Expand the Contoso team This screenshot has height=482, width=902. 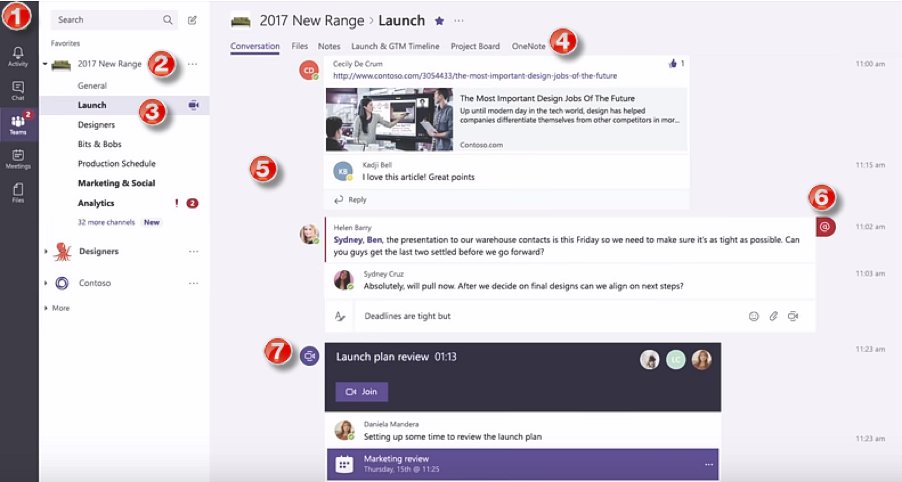46,283
